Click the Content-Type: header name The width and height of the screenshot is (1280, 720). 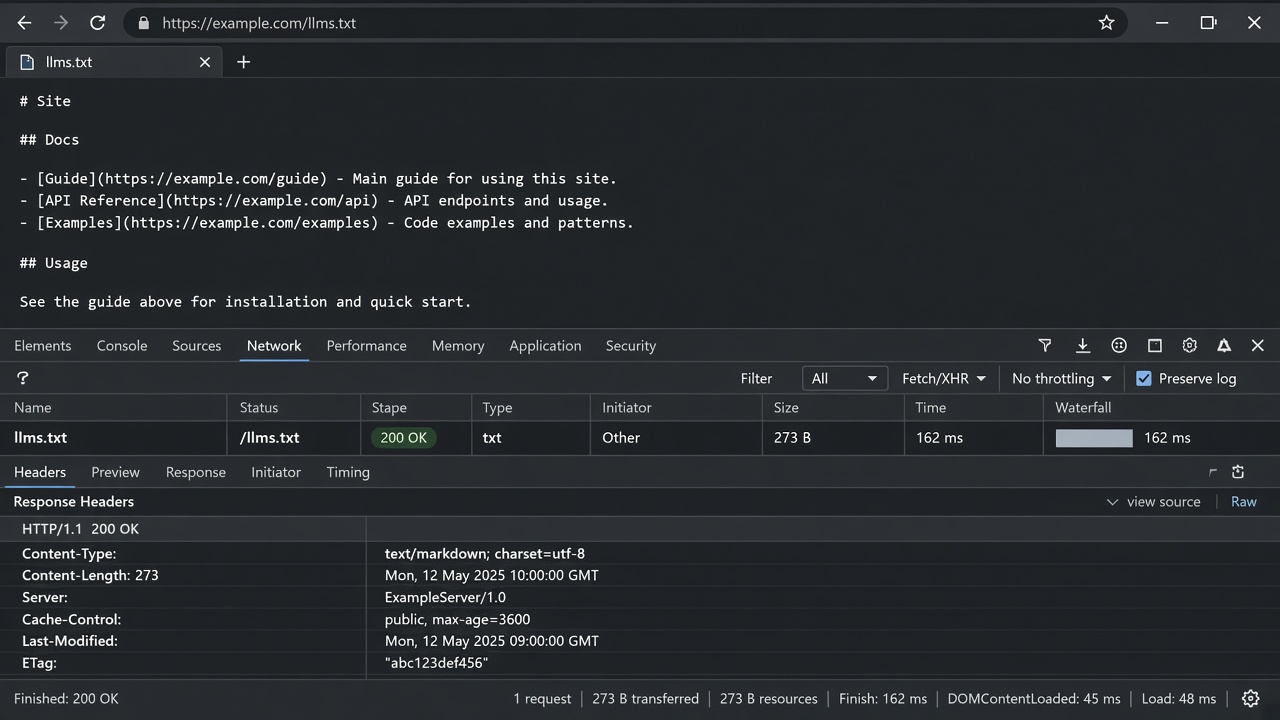pos(69,553)
